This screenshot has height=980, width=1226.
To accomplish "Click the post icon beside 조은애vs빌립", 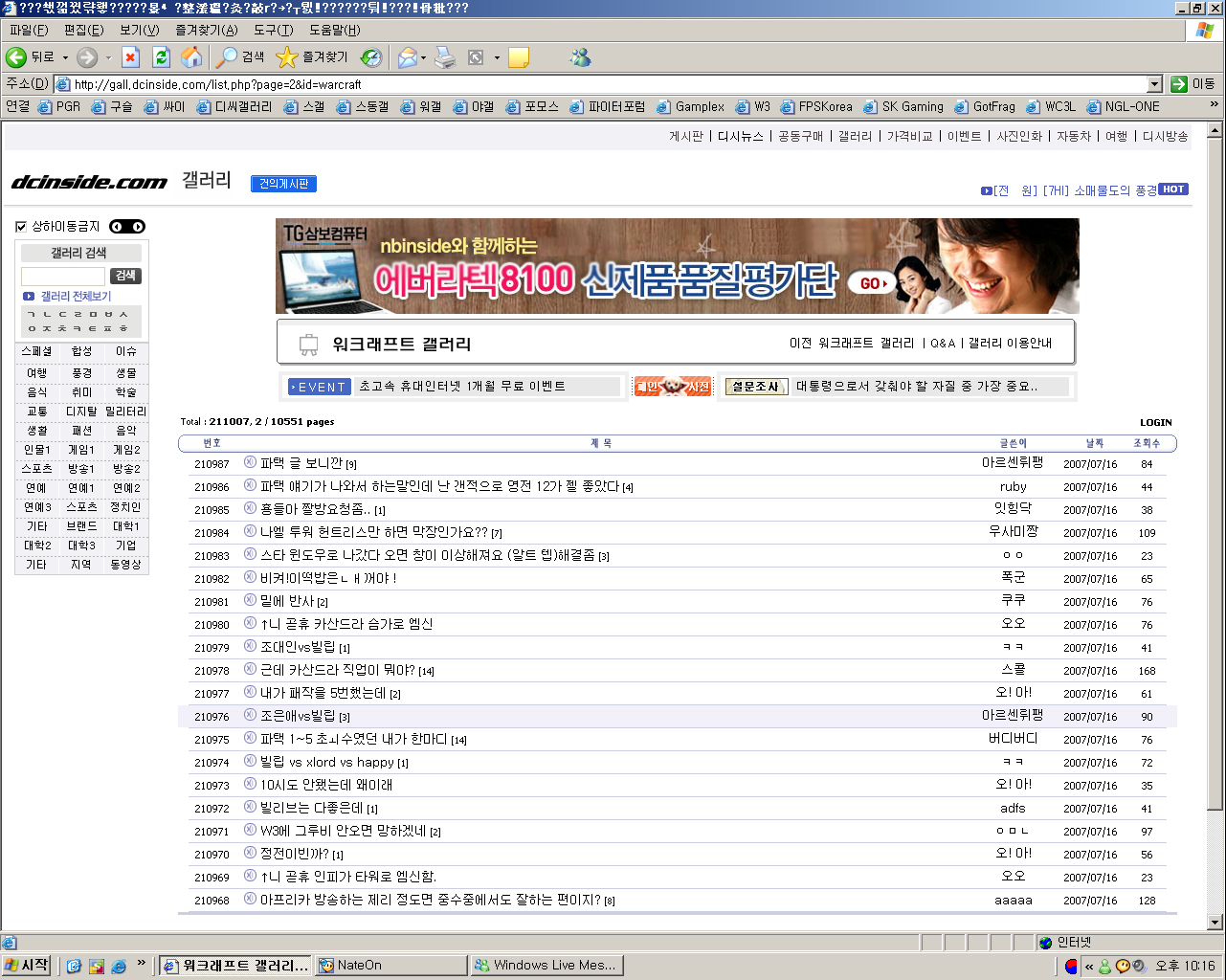I will [251, 715].
